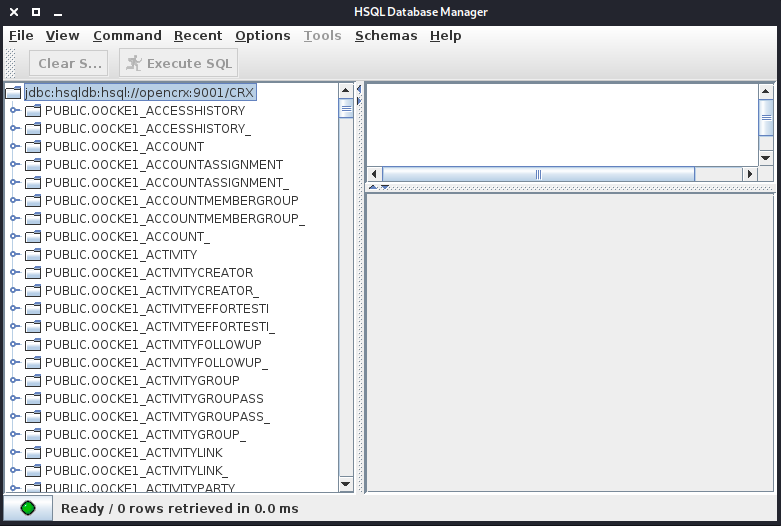This screenshot has height=526, width=781.
Task: Select PUBLIC.OOCKE1_ACTIVITYEFFORTESTI_ table row
Action: click(160, 326)
